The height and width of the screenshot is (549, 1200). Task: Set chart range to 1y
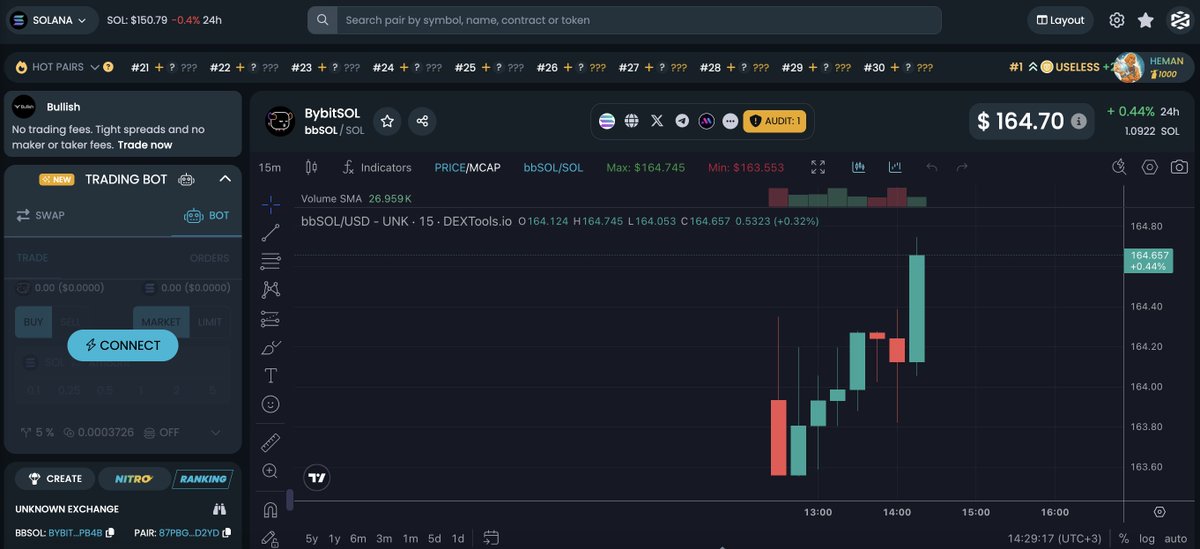click(x=335, y=538)
